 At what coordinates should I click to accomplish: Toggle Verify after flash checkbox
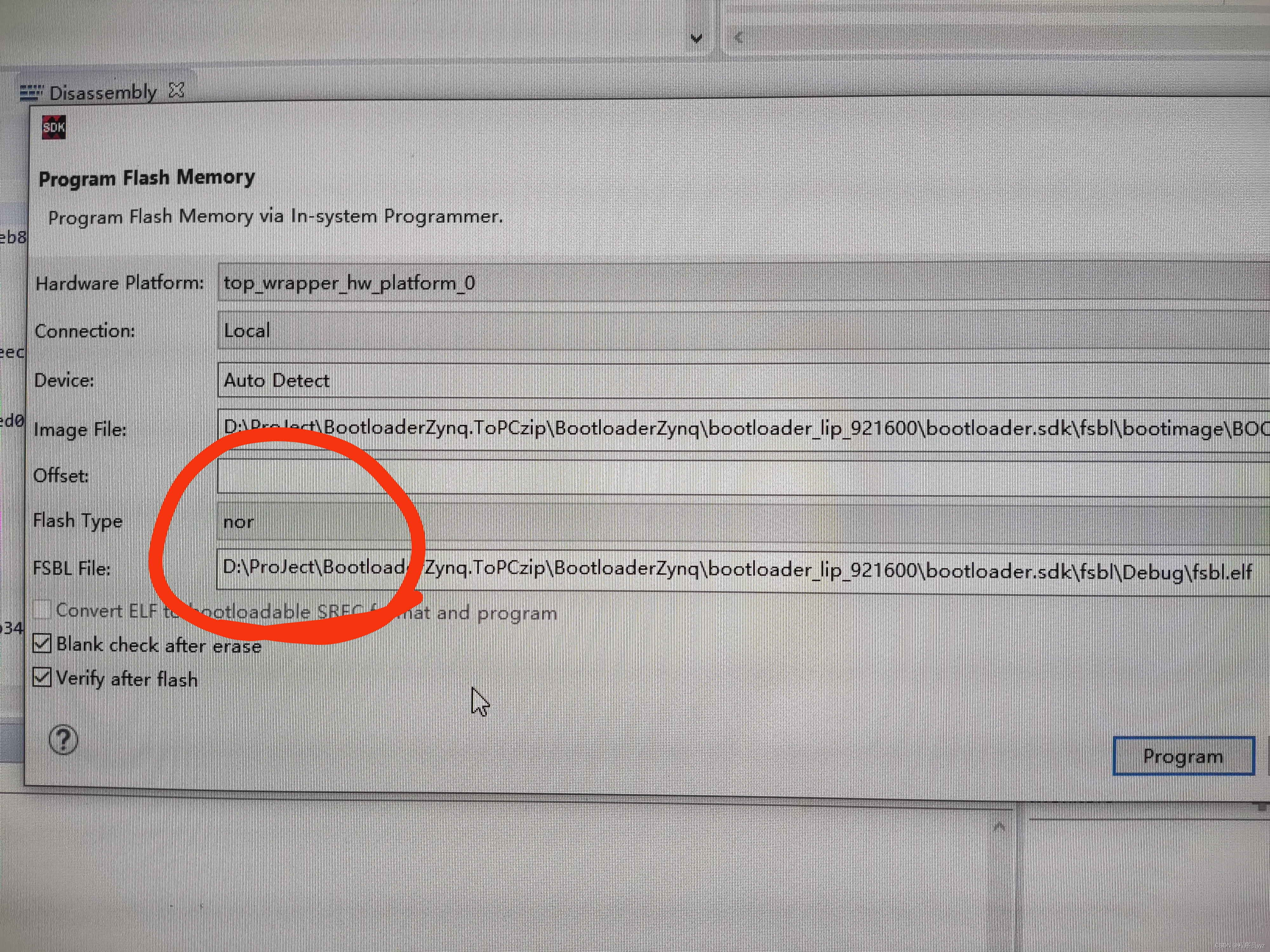point(43,677)
